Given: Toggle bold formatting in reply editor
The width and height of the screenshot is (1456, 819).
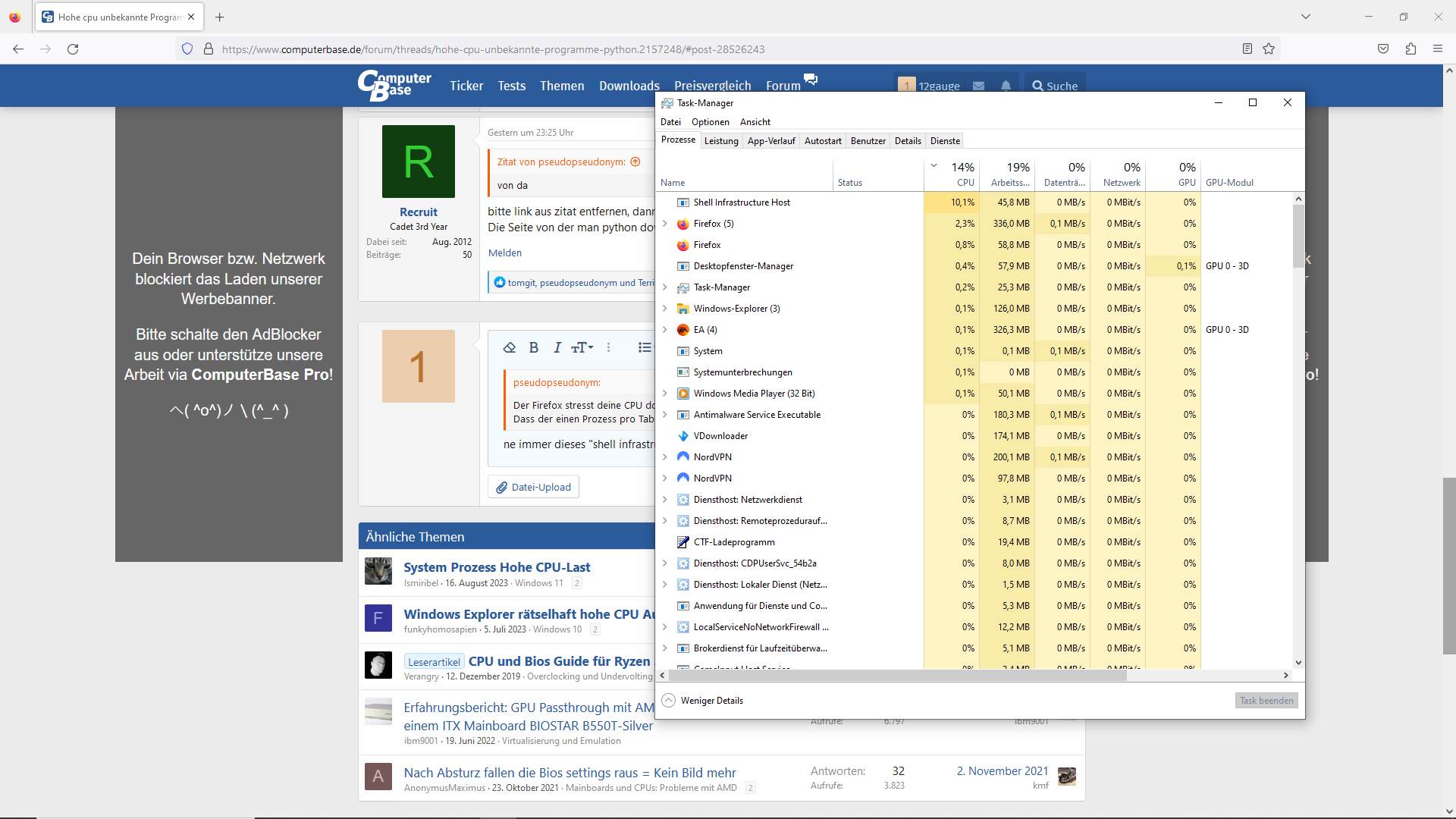Looking at the screenshot, I should point(534,347).
